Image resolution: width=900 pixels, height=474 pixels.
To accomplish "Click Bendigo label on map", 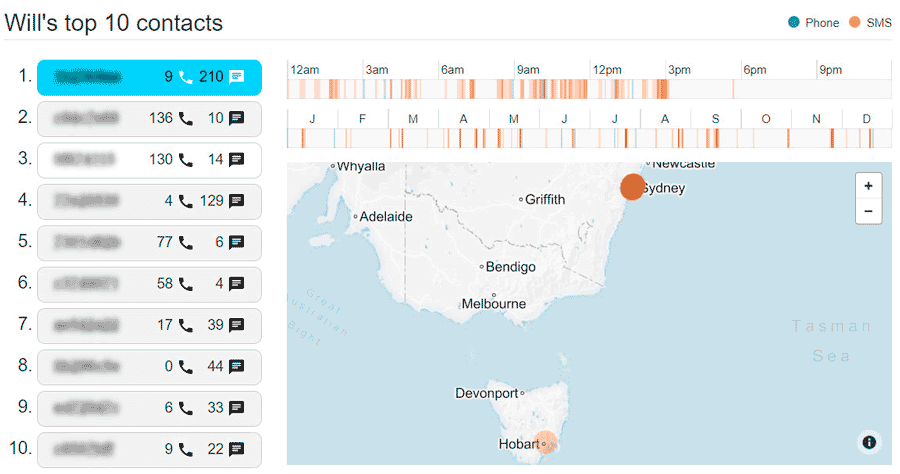I will pos(510,267).
